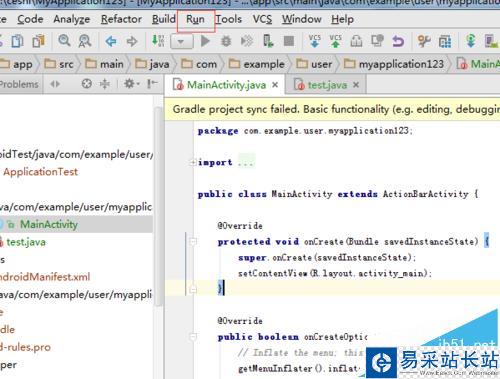The height and width of the screenshot is (379, 500).
Task: Select 'myapplication123' breadcrumb folder
Action: [x=394, y=64]
